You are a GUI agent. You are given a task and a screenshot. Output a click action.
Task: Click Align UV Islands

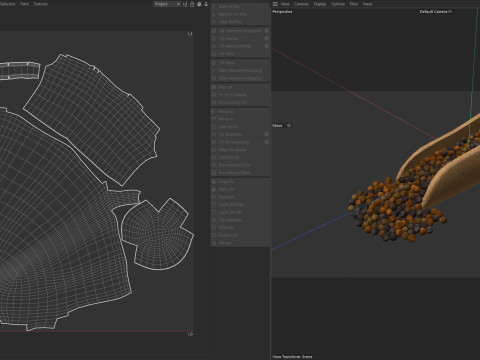pyautogui.click(x=240, y=150)
